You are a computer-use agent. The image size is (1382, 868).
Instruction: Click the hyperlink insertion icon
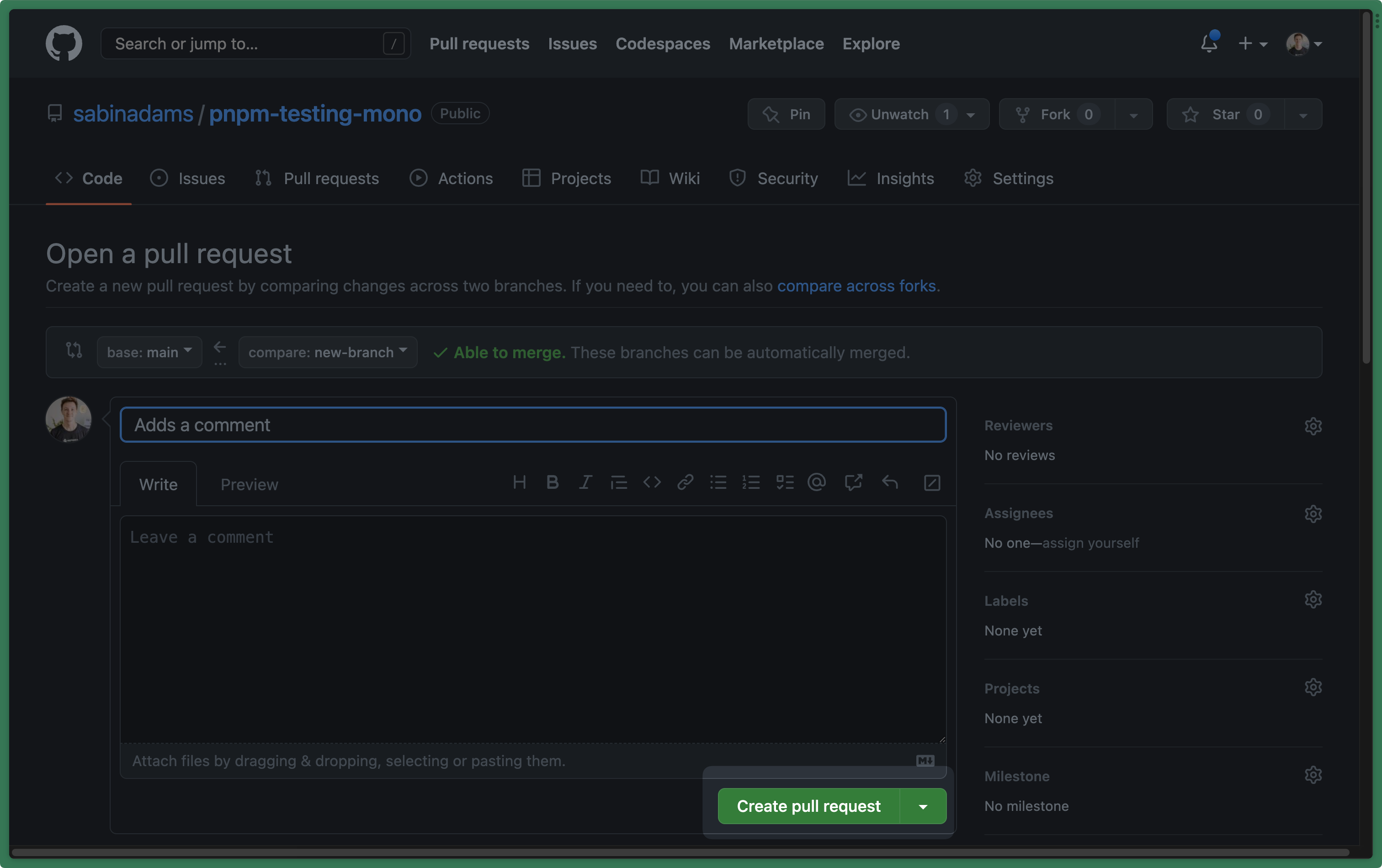click(685, 483)
